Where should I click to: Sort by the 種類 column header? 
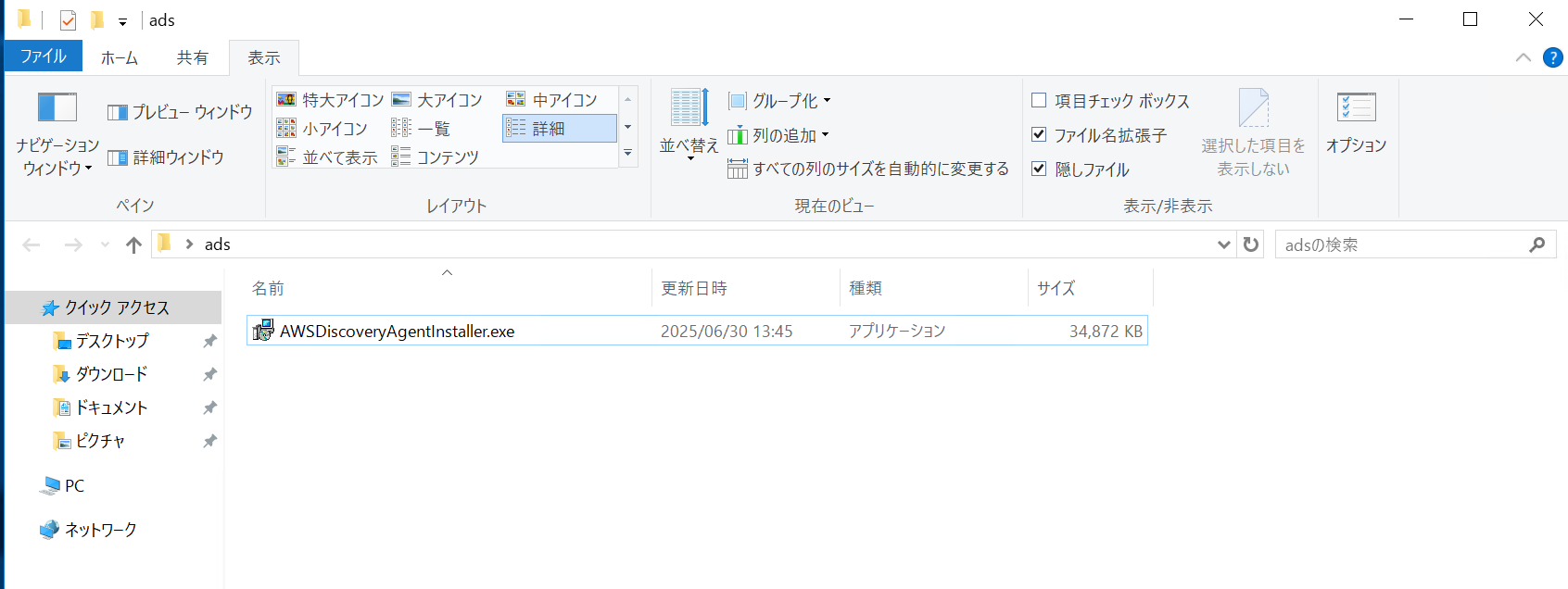934,288
